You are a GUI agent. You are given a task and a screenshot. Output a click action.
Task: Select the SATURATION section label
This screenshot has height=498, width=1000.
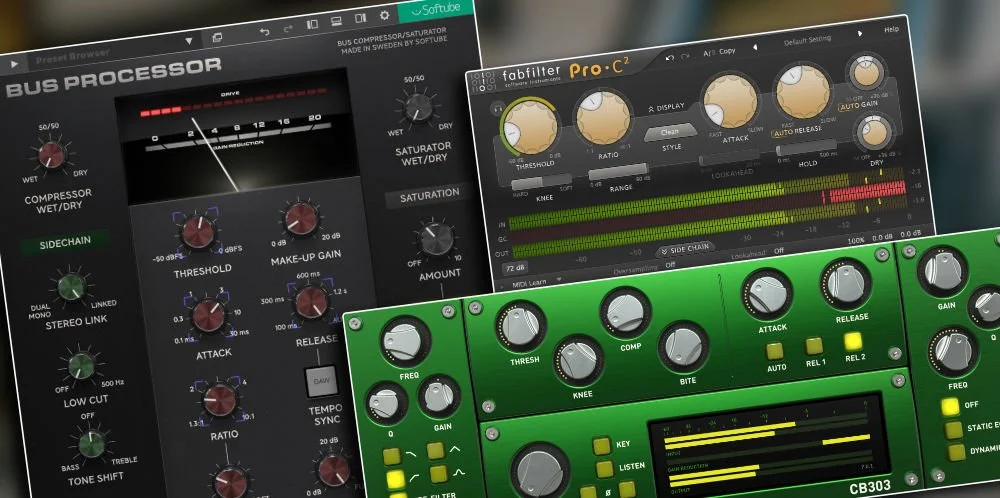(429, 194)
